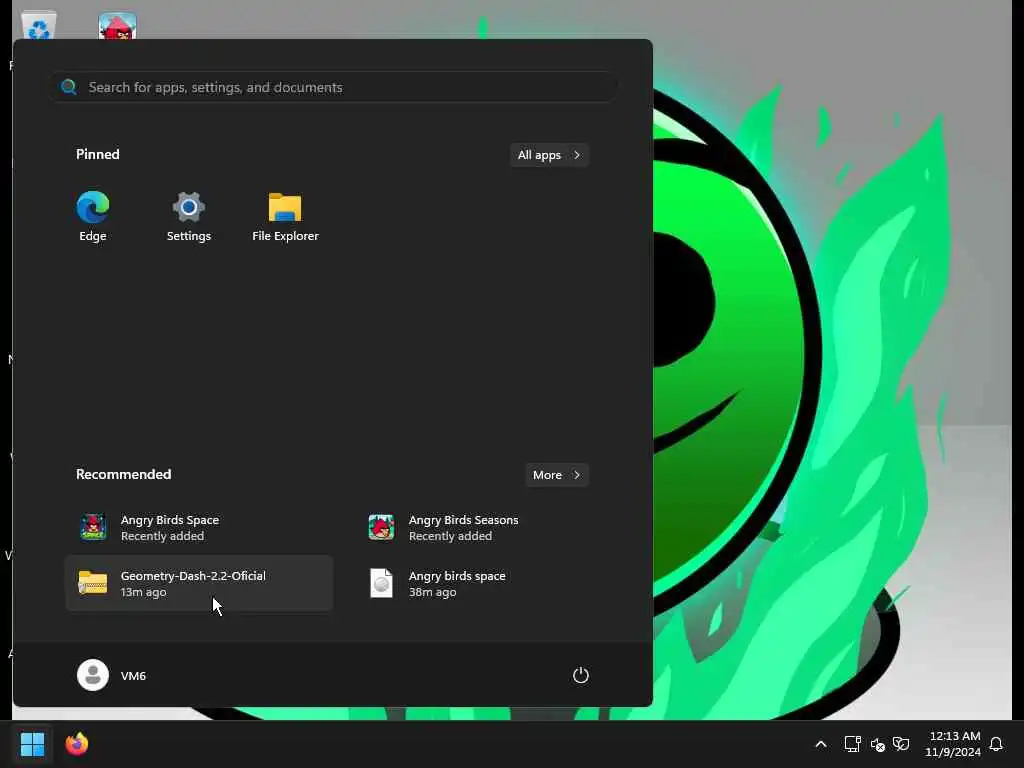This screenshot has height=768, width=1024.
Task: Show More recommended items
Action: tap(557, 475)
